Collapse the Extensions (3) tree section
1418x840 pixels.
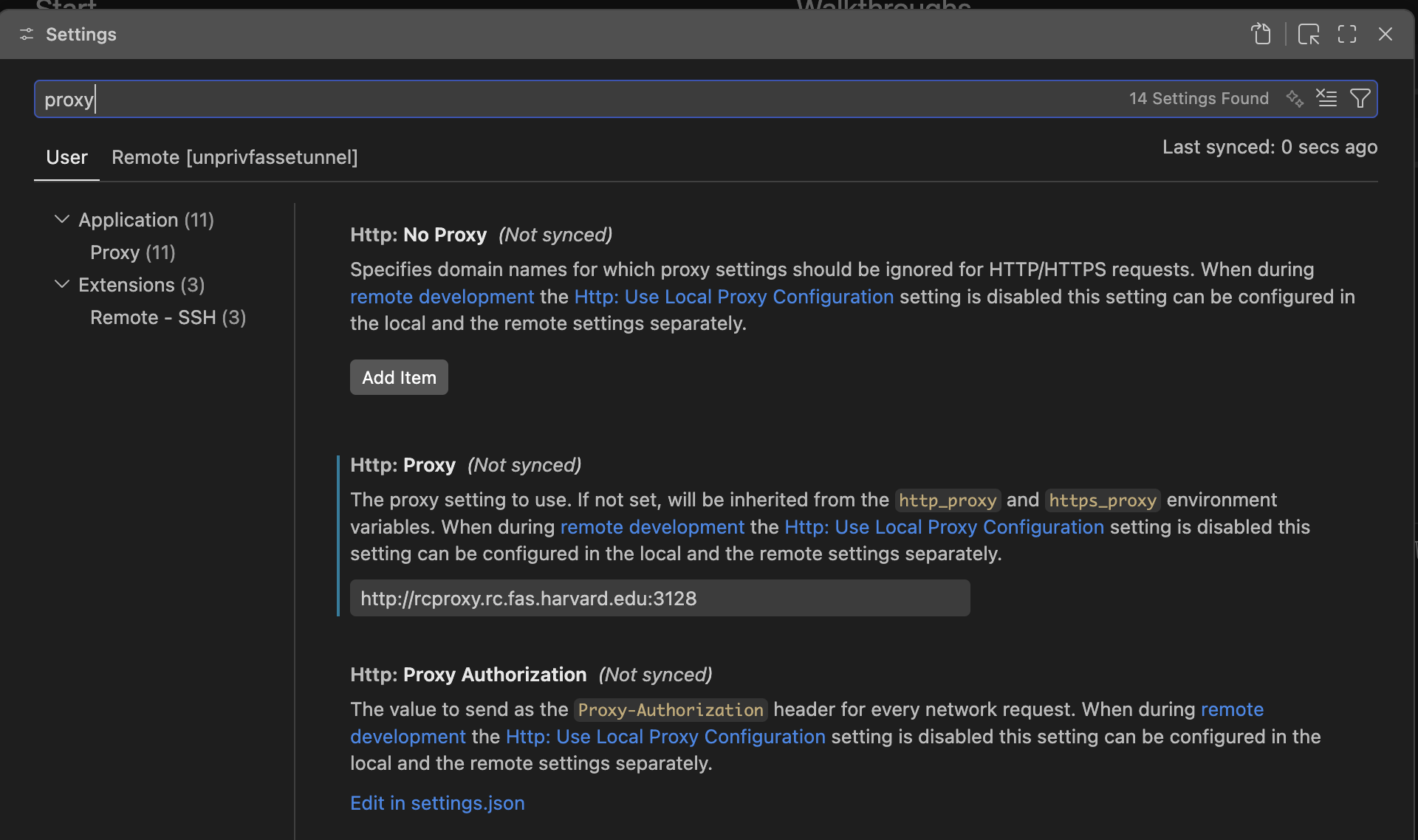pos(62,284)
